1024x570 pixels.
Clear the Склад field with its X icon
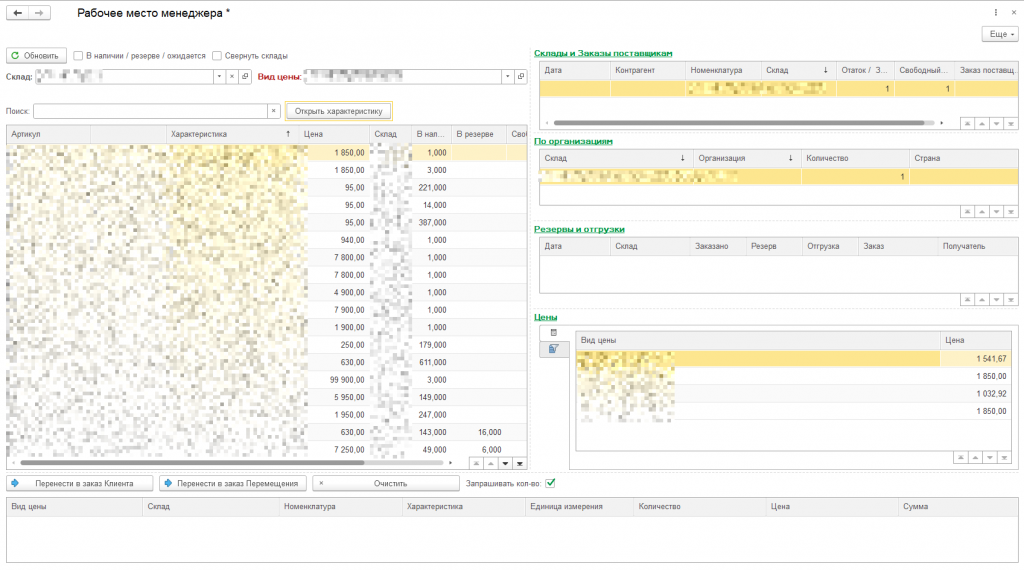pyautogui.click(x=232, y=76)
